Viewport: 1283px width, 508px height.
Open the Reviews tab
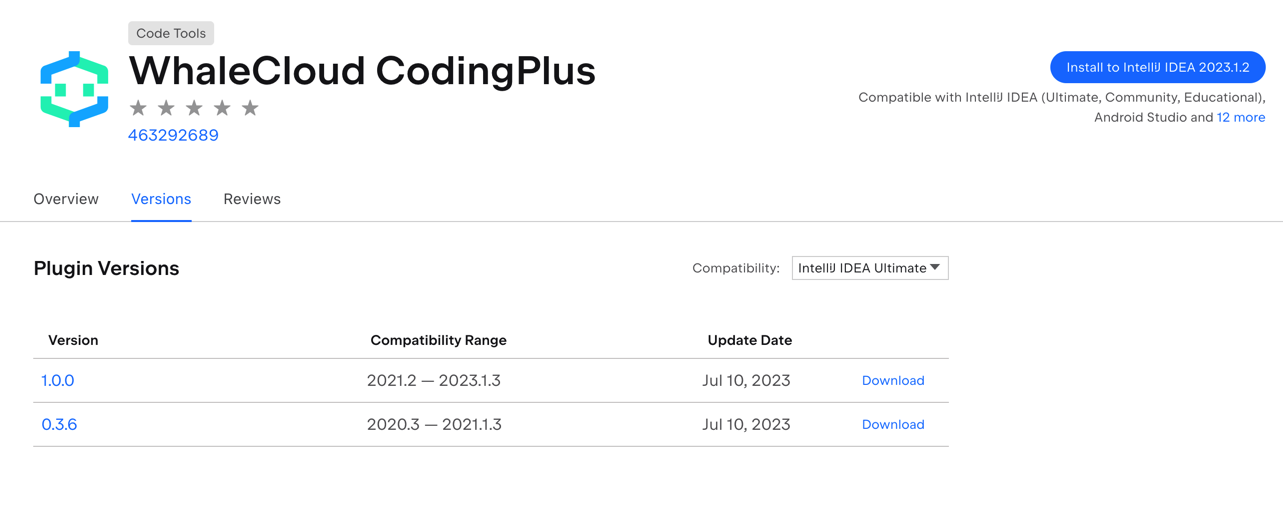tap(252, 199)
